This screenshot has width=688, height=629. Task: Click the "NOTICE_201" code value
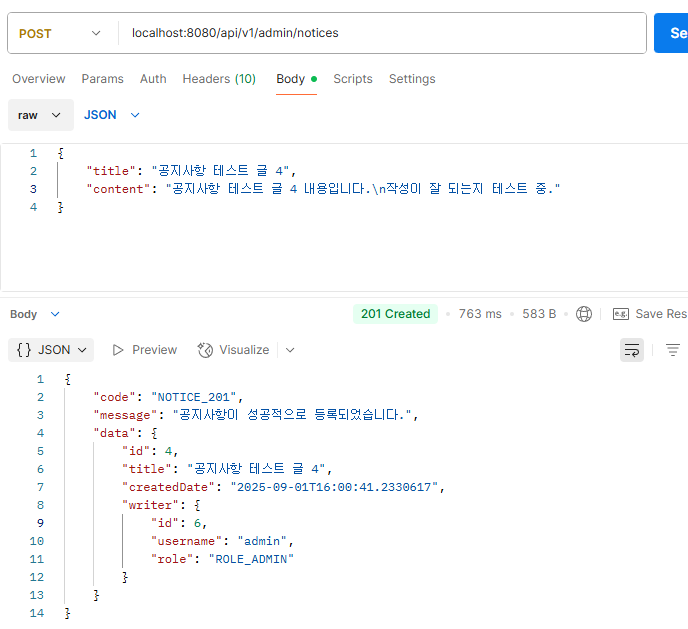pos(194,397)
